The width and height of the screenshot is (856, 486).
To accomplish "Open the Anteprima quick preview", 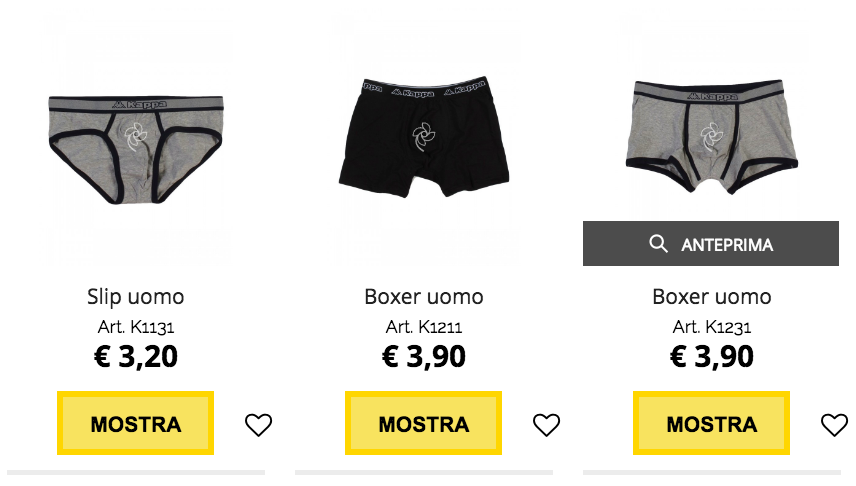I will [711, 244].
